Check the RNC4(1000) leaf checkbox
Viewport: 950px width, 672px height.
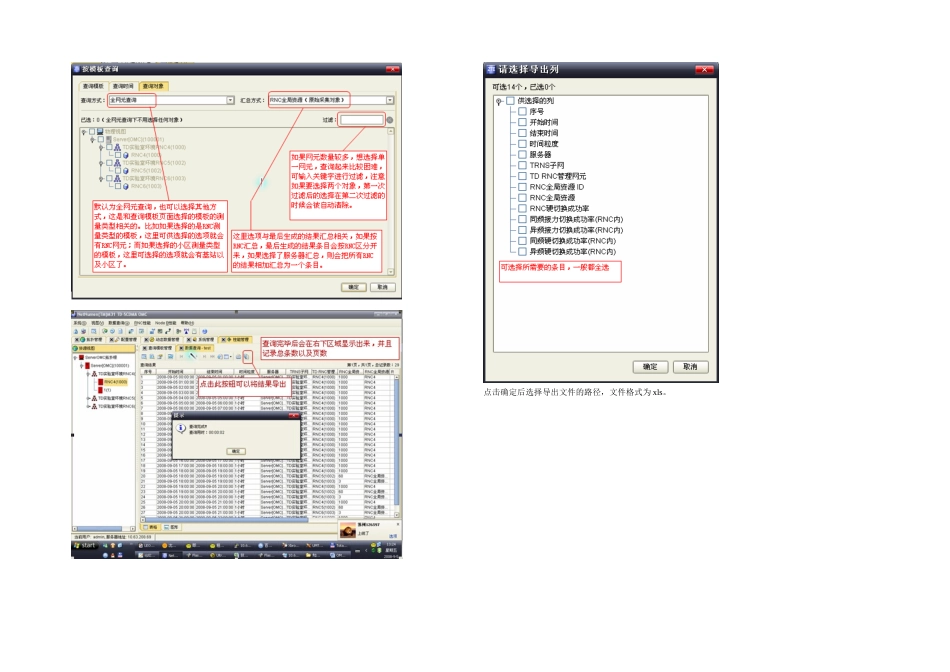coord(118,155)
